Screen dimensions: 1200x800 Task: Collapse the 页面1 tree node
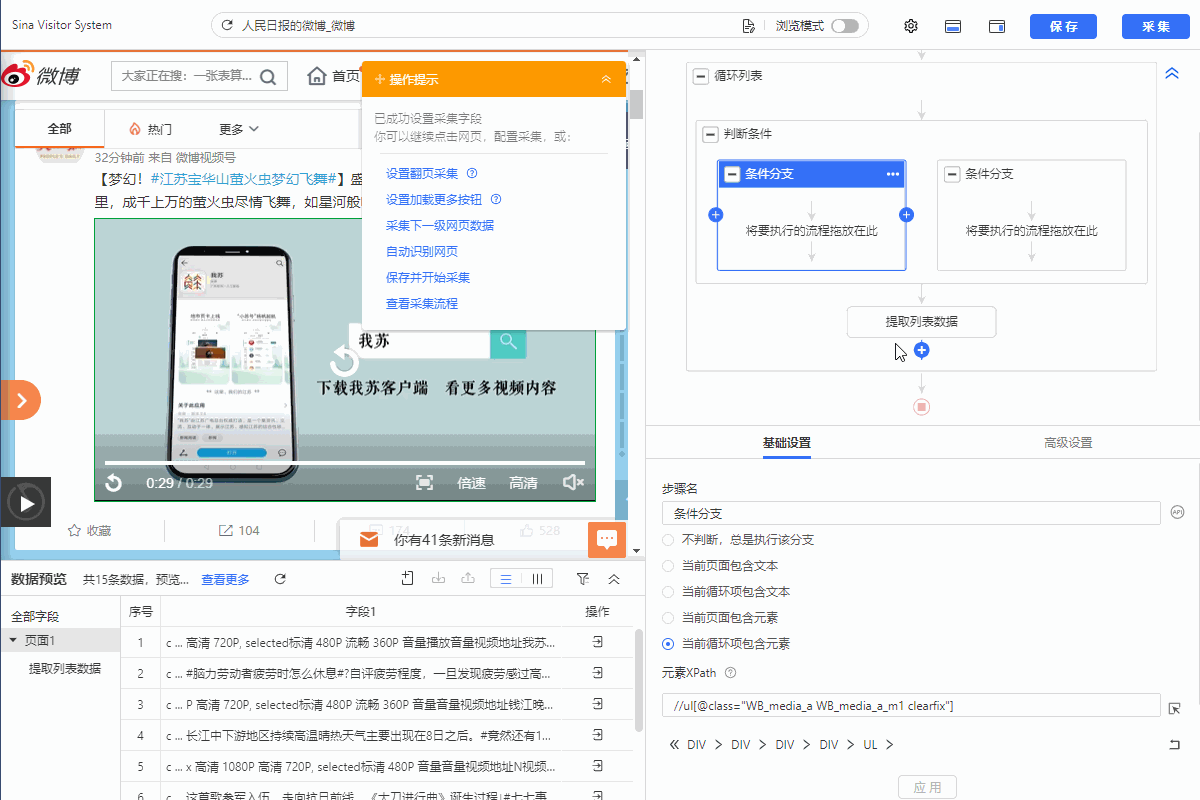click(x=13, y=640)
